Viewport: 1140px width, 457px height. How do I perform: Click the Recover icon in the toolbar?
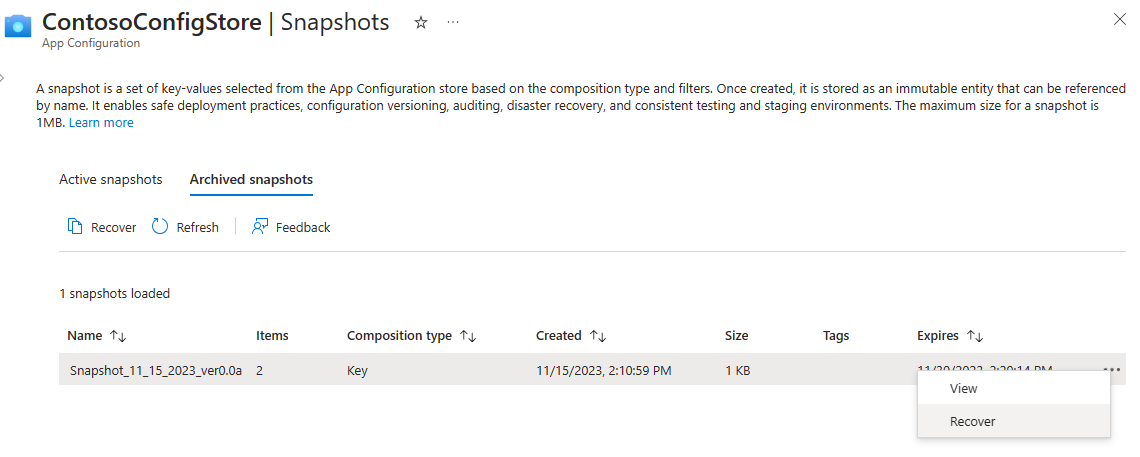75,227
